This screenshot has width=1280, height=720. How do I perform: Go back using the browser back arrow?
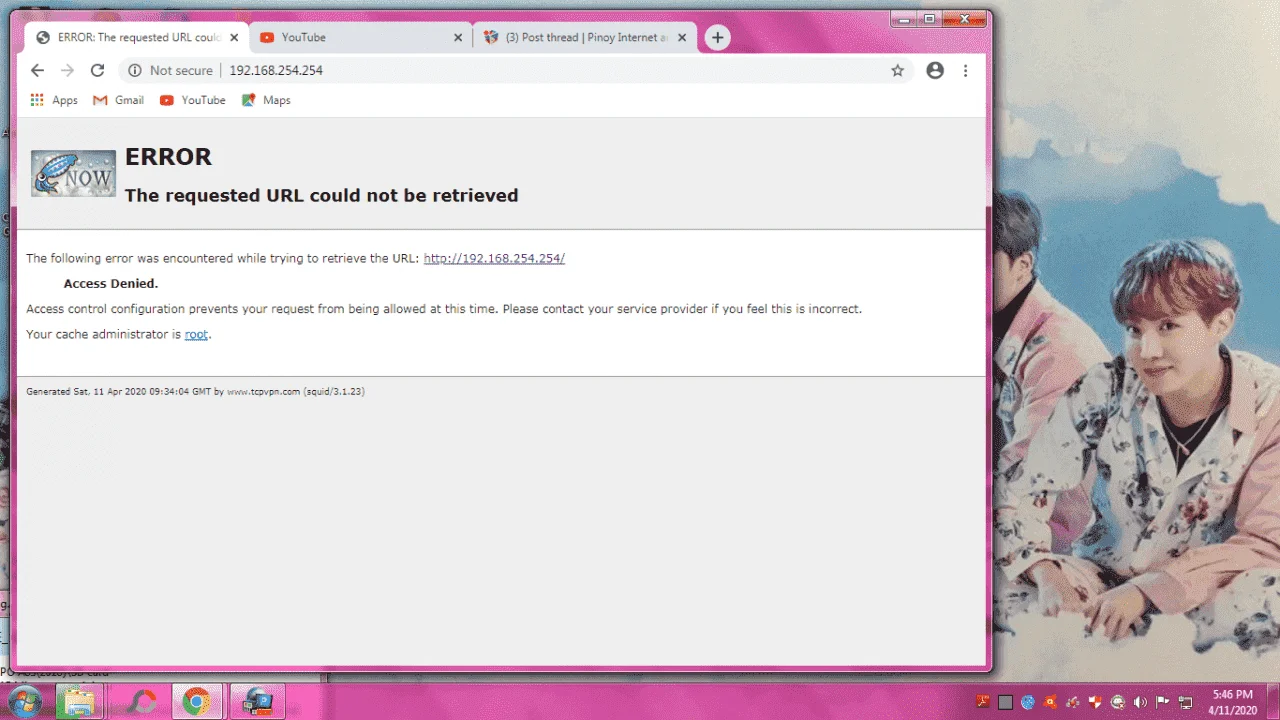(x=37, y=70)
